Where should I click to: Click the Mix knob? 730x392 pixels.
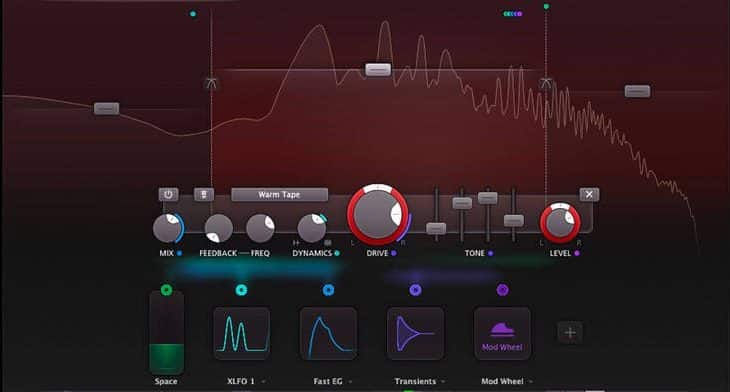point(168,229)
